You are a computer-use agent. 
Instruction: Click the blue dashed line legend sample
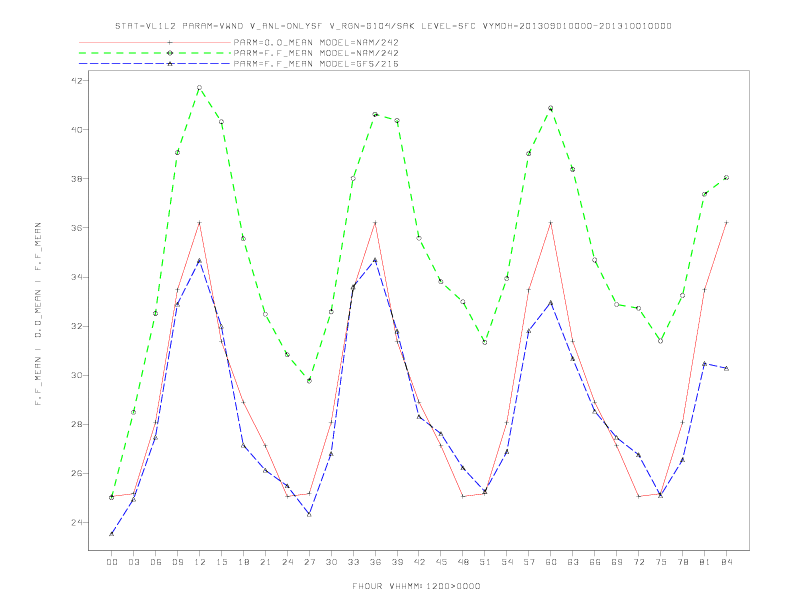155,64
